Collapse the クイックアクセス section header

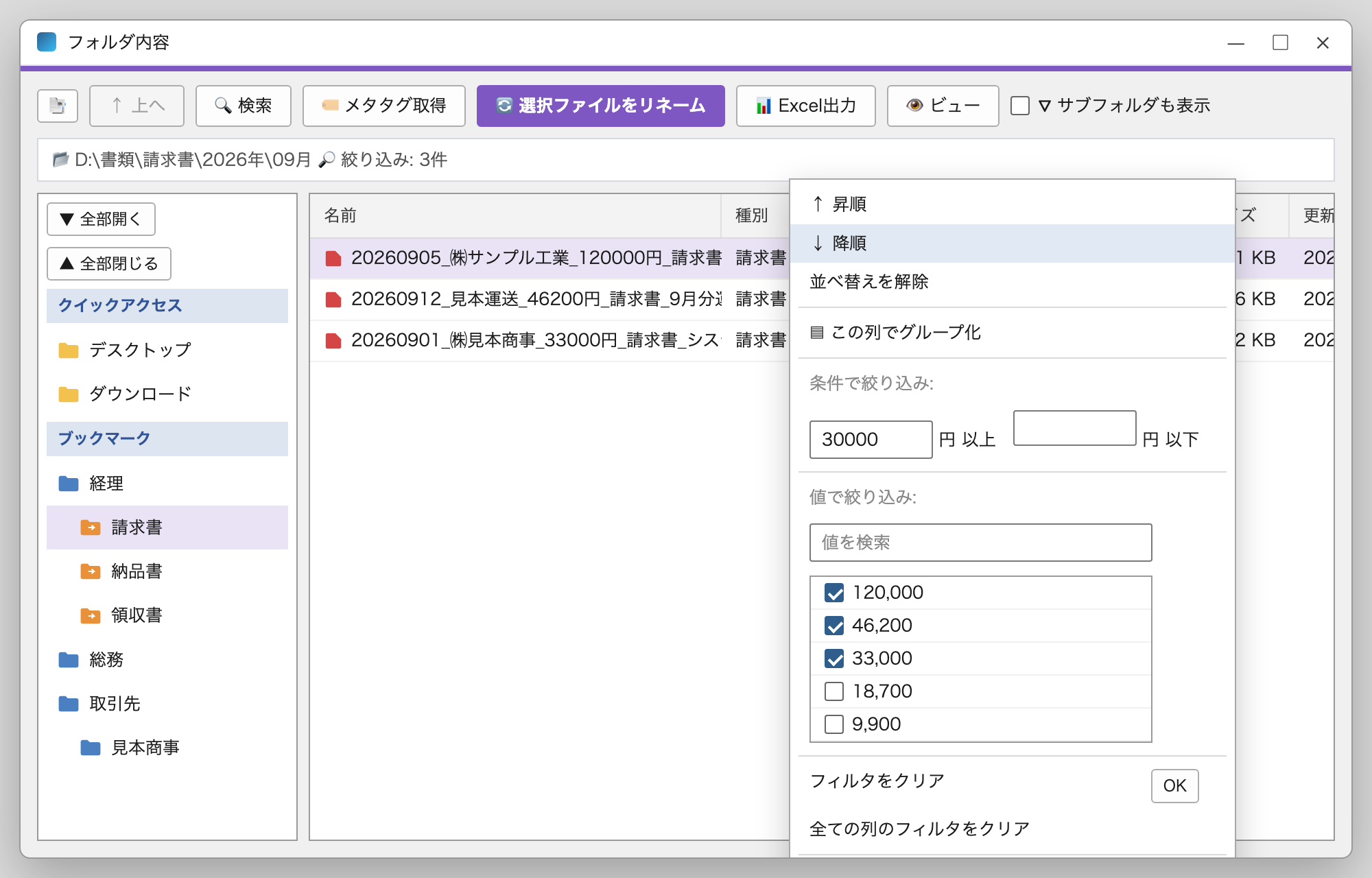click(x=167, y=305)
